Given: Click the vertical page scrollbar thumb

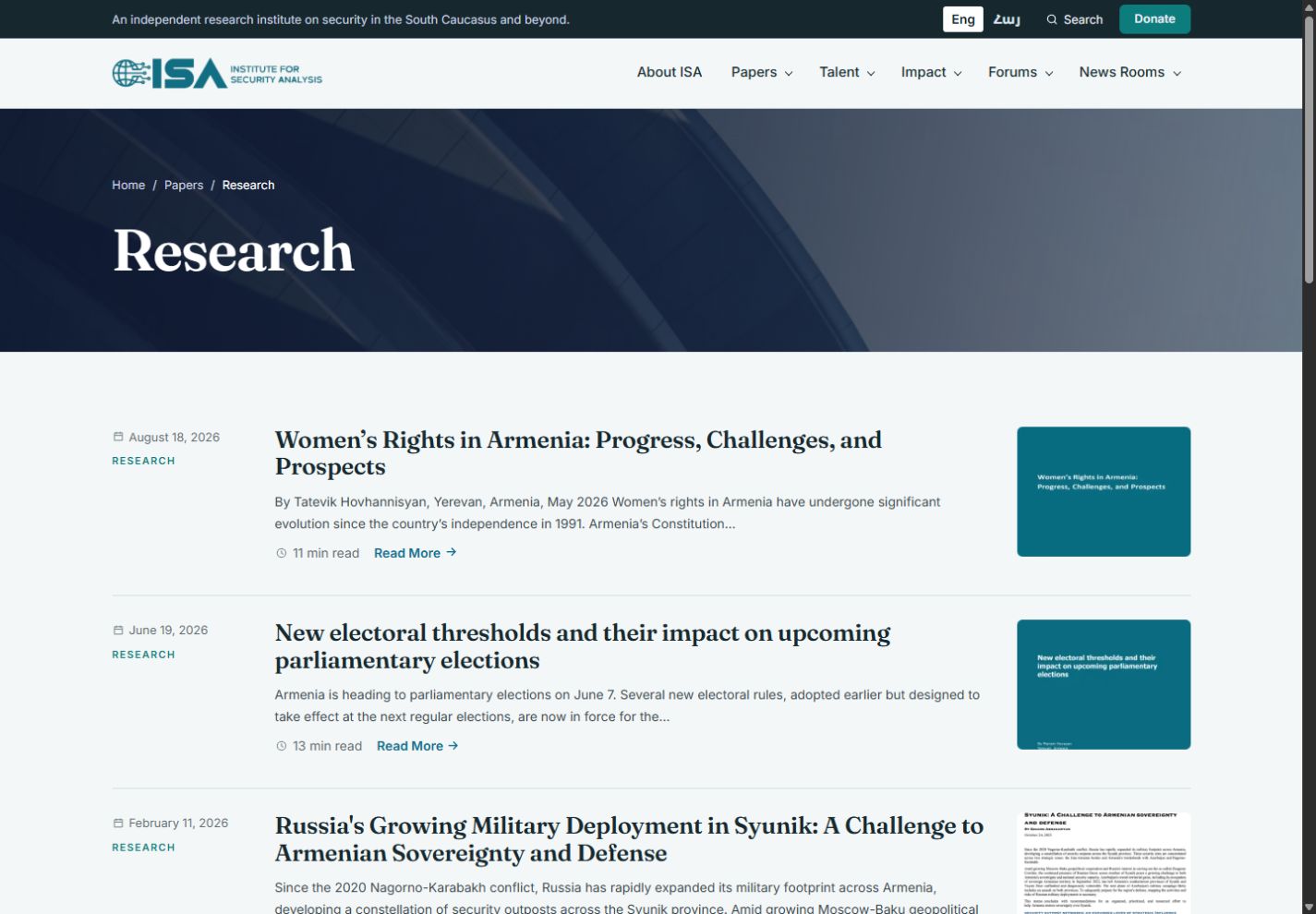Looking at the screenshot, I should 1309,148.
